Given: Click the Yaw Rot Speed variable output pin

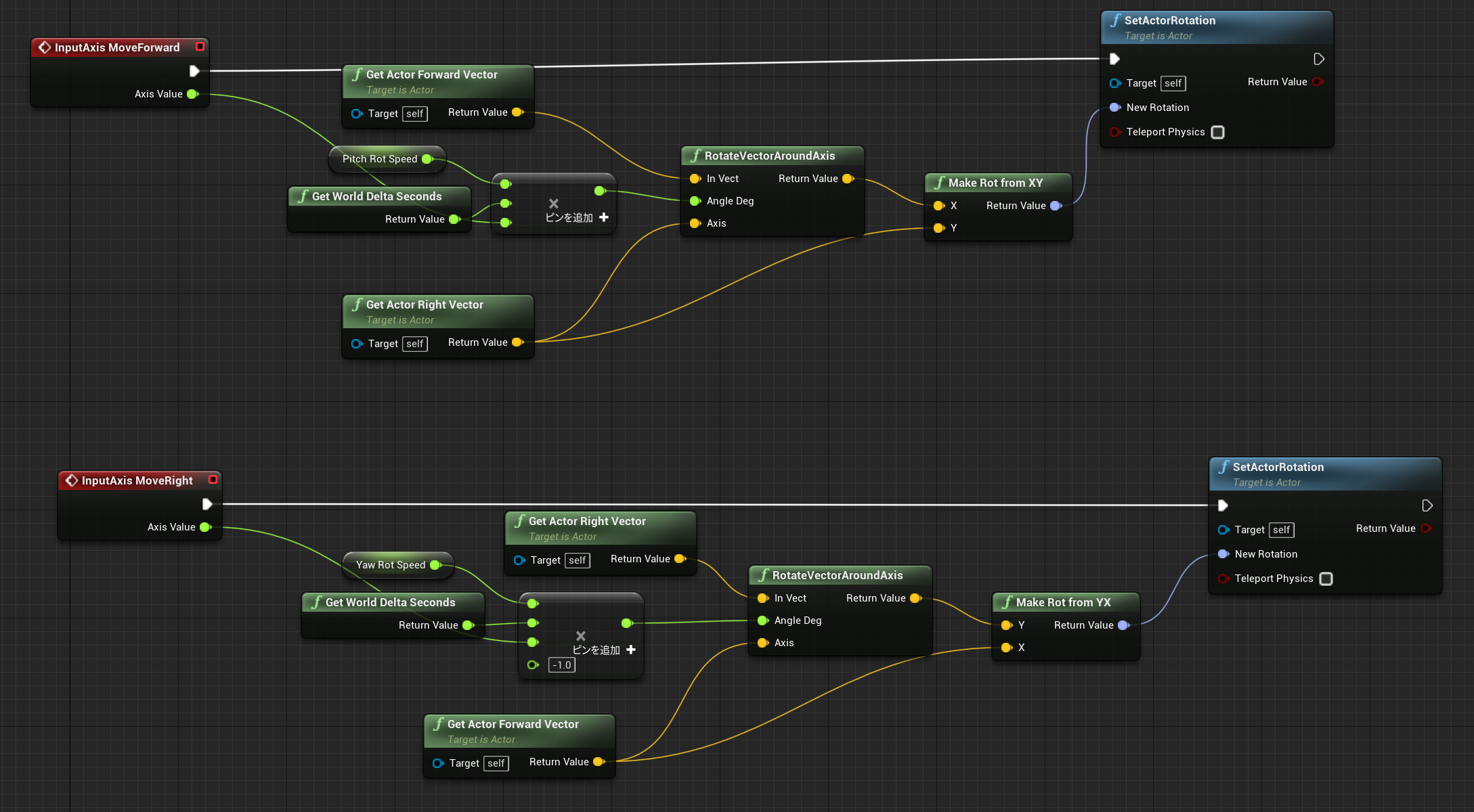Looking at the screenshot, I should click(435, 565).
